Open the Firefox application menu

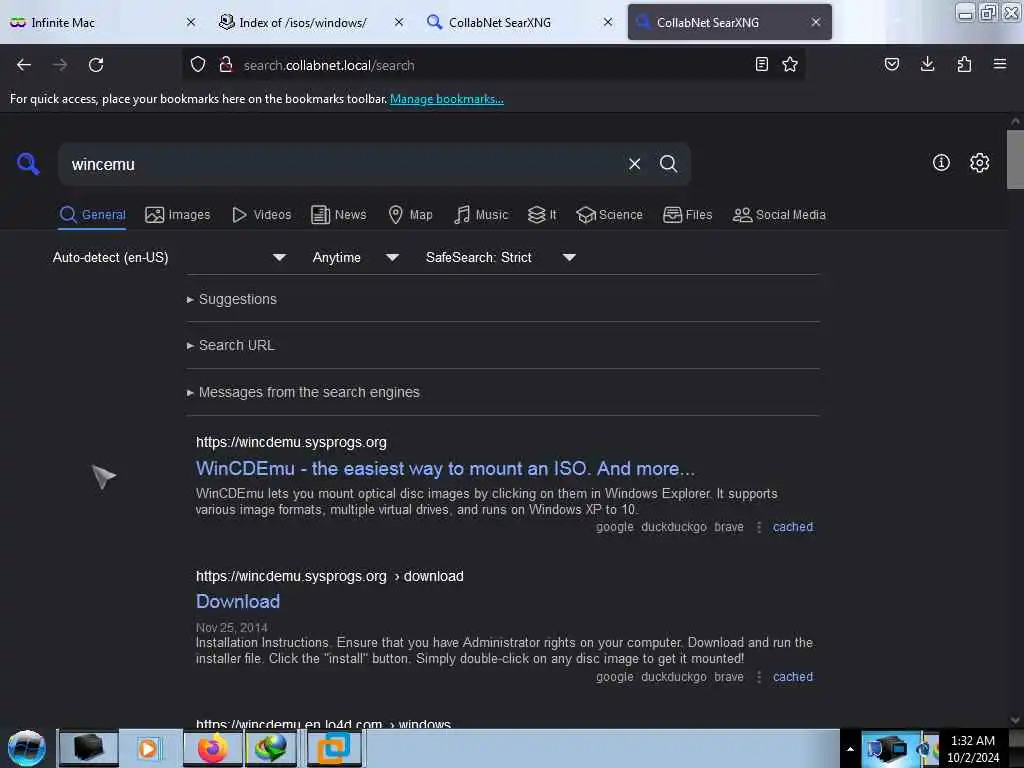1000,65
